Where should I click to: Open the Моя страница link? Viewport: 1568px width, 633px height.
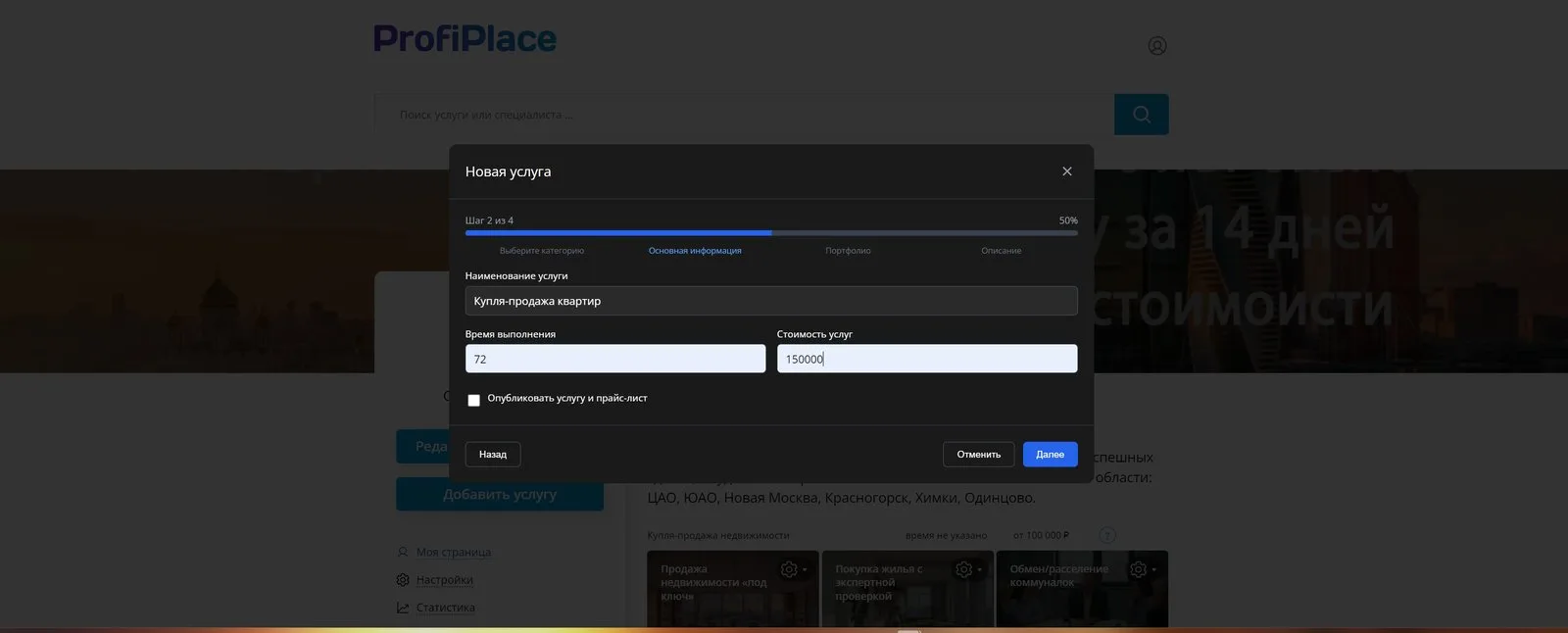[454, 552]
